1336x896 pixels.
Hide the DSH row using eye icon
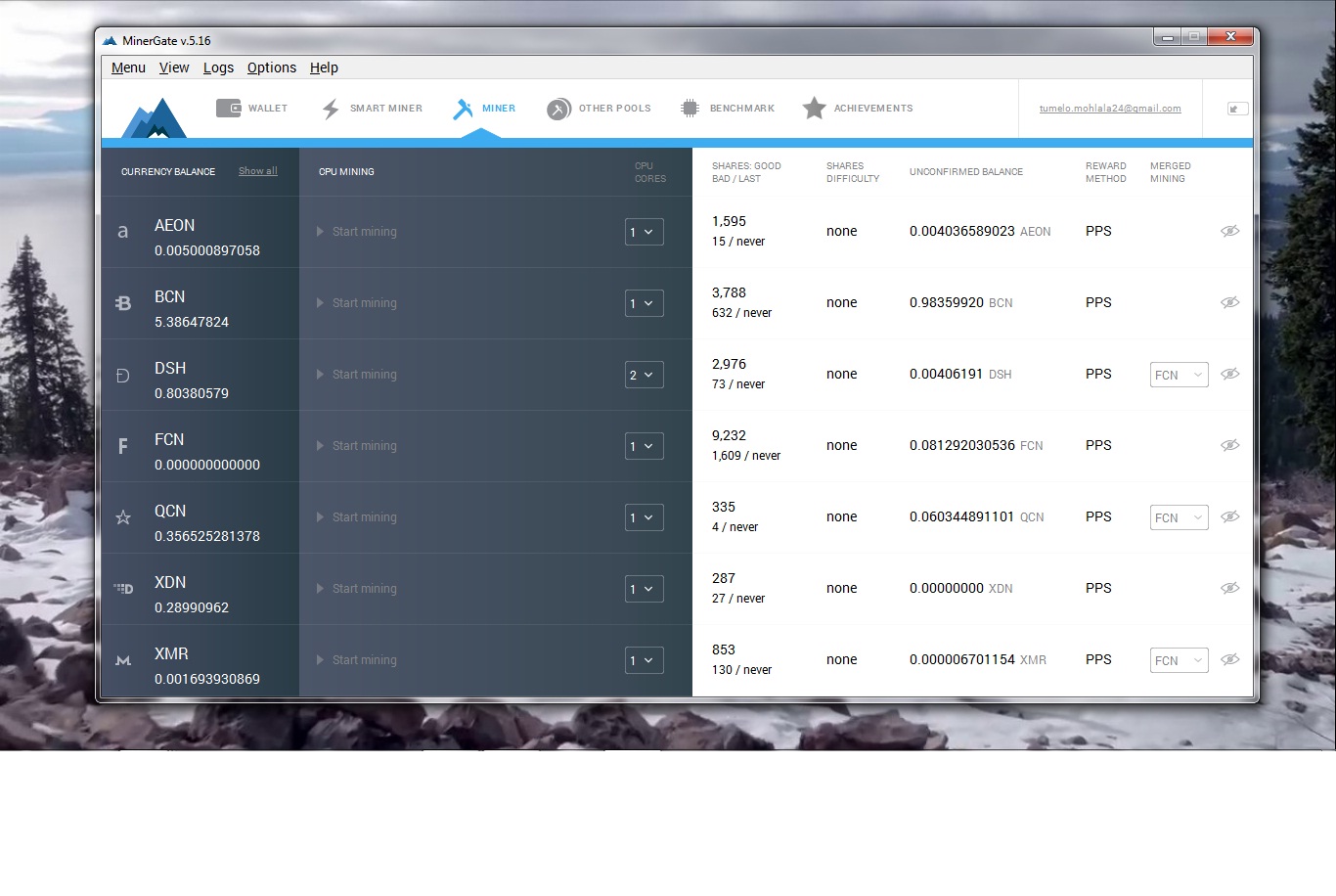1230,374
